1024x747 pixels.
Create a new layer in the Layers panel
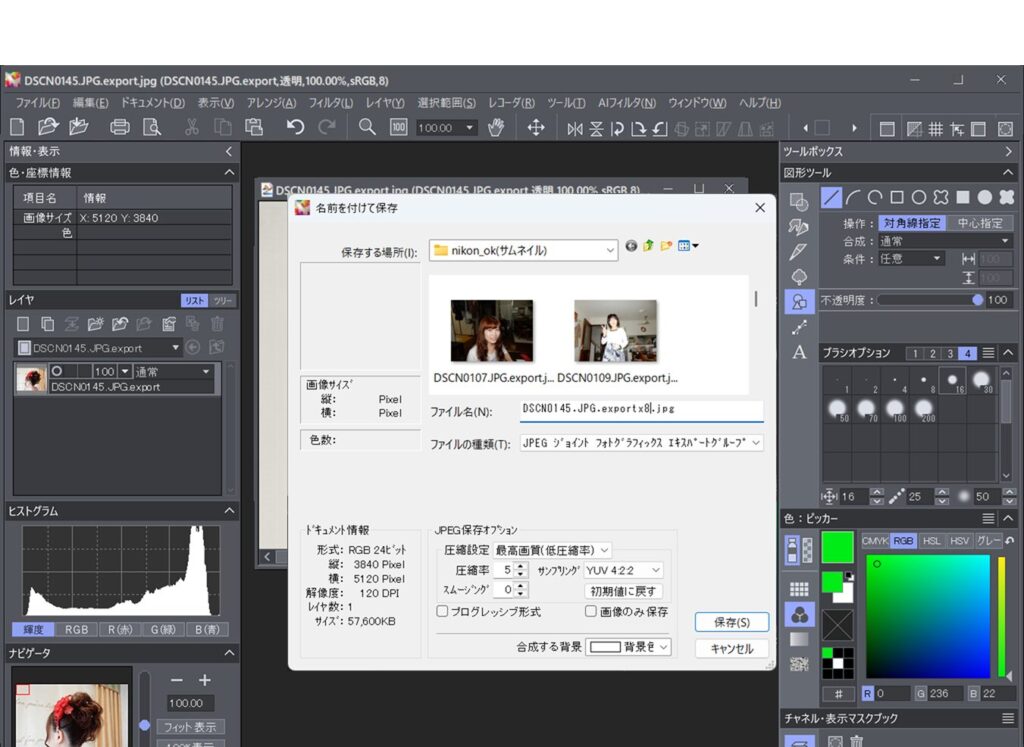pos(23,323)
